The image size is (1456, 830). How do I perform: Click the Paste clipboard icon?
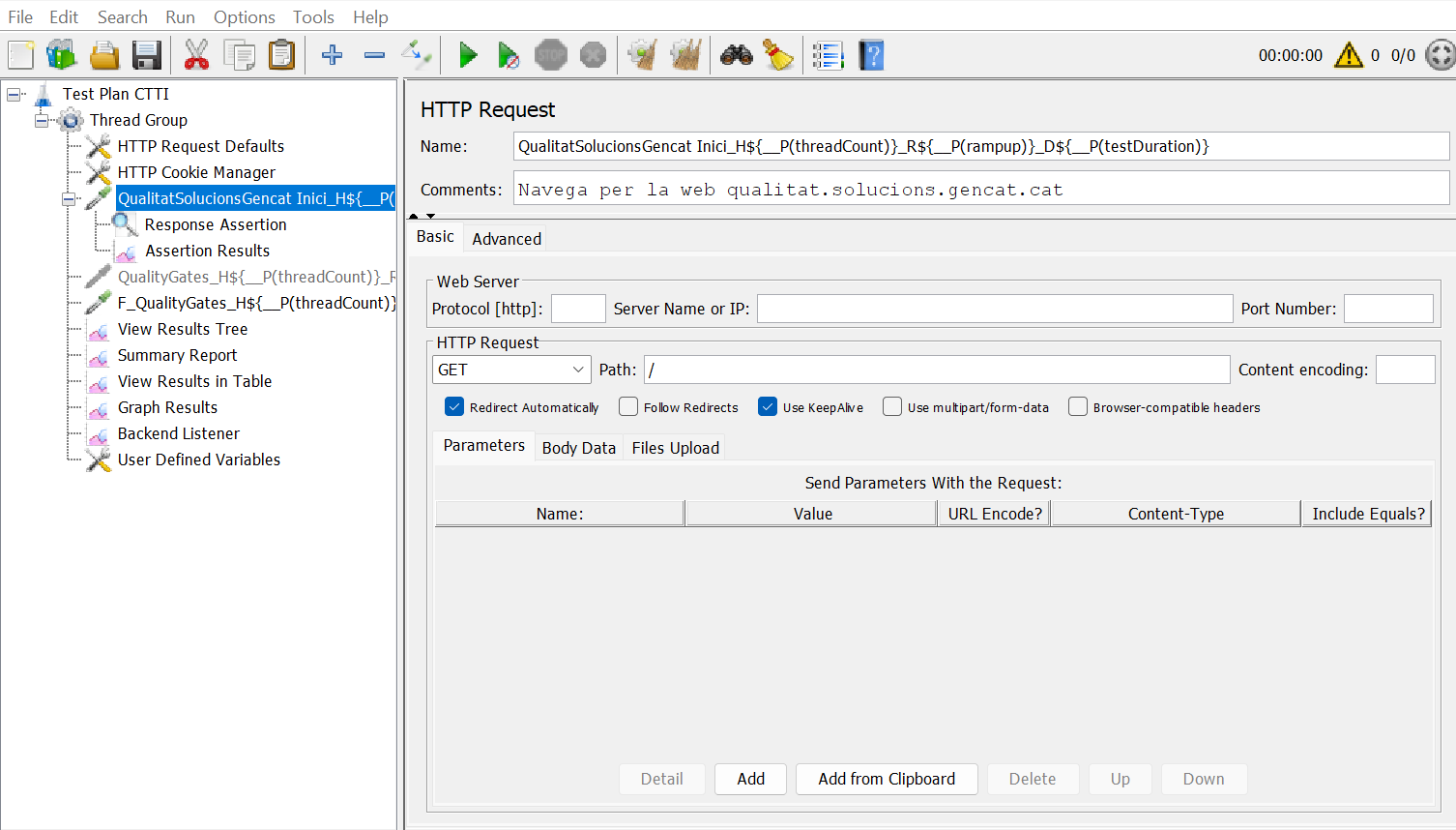[x=281, y=55]
